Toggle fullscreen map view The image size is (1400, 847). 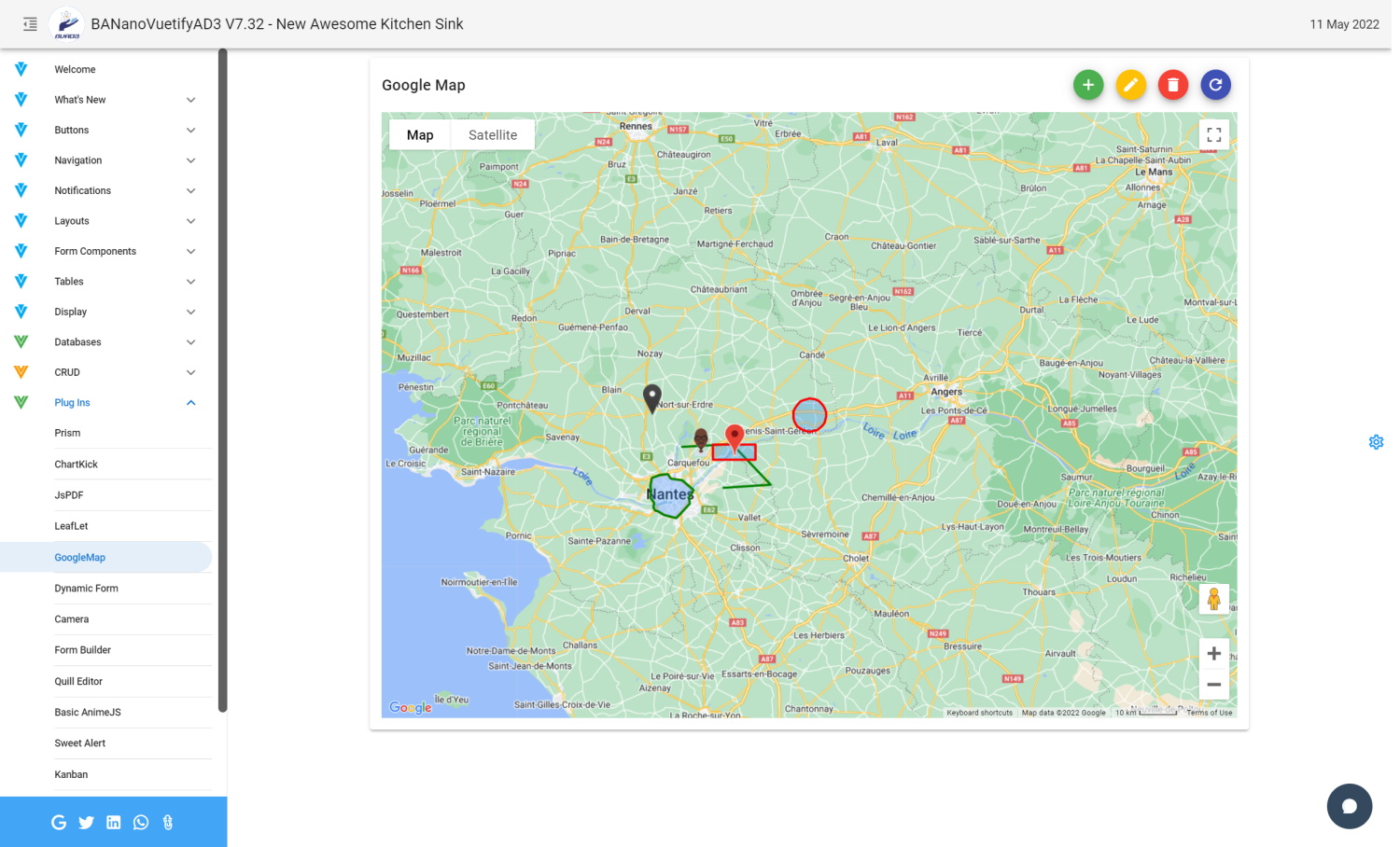[1214, 135]
